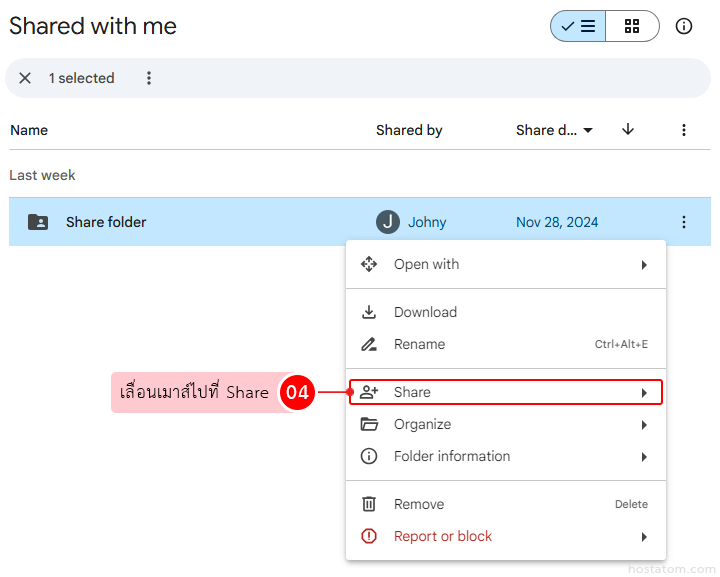Clear selection with the X icon
The height and width of the screenshot is (577, 720).
[25, 78]
